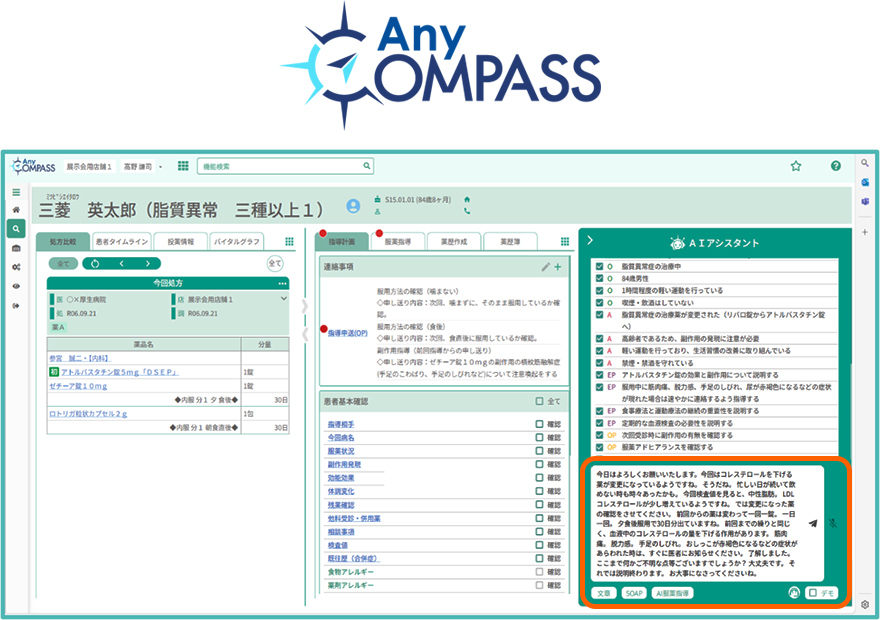Open grid icon beside バイタルグラフ tab
Image resolution: width=880 pixels, height=620 pixels.
click(289, 241)
